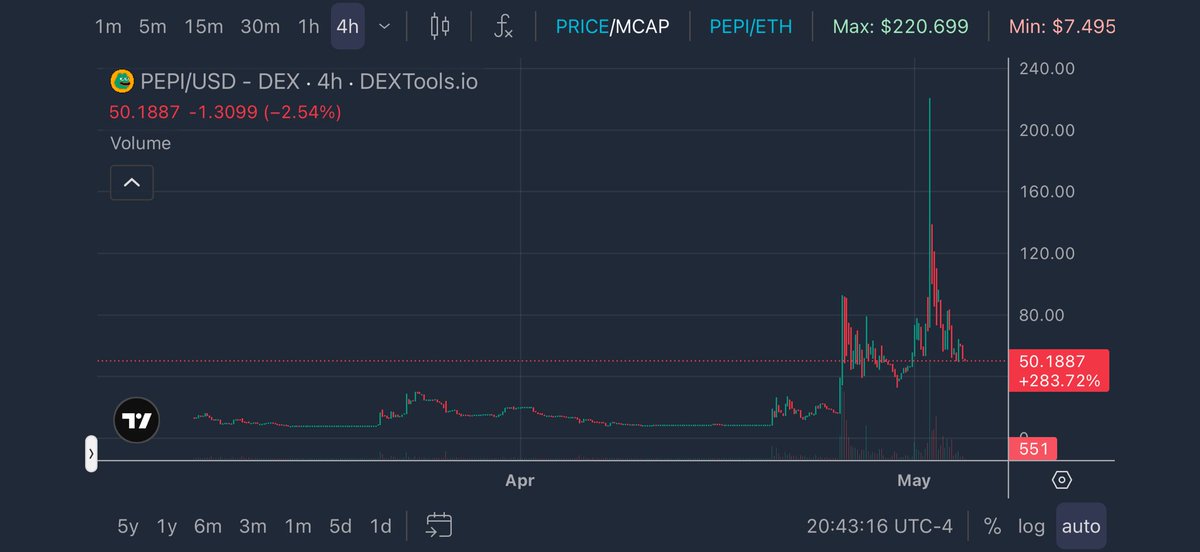
Task: Open the indicators fx menu
Action: point(503,26)
